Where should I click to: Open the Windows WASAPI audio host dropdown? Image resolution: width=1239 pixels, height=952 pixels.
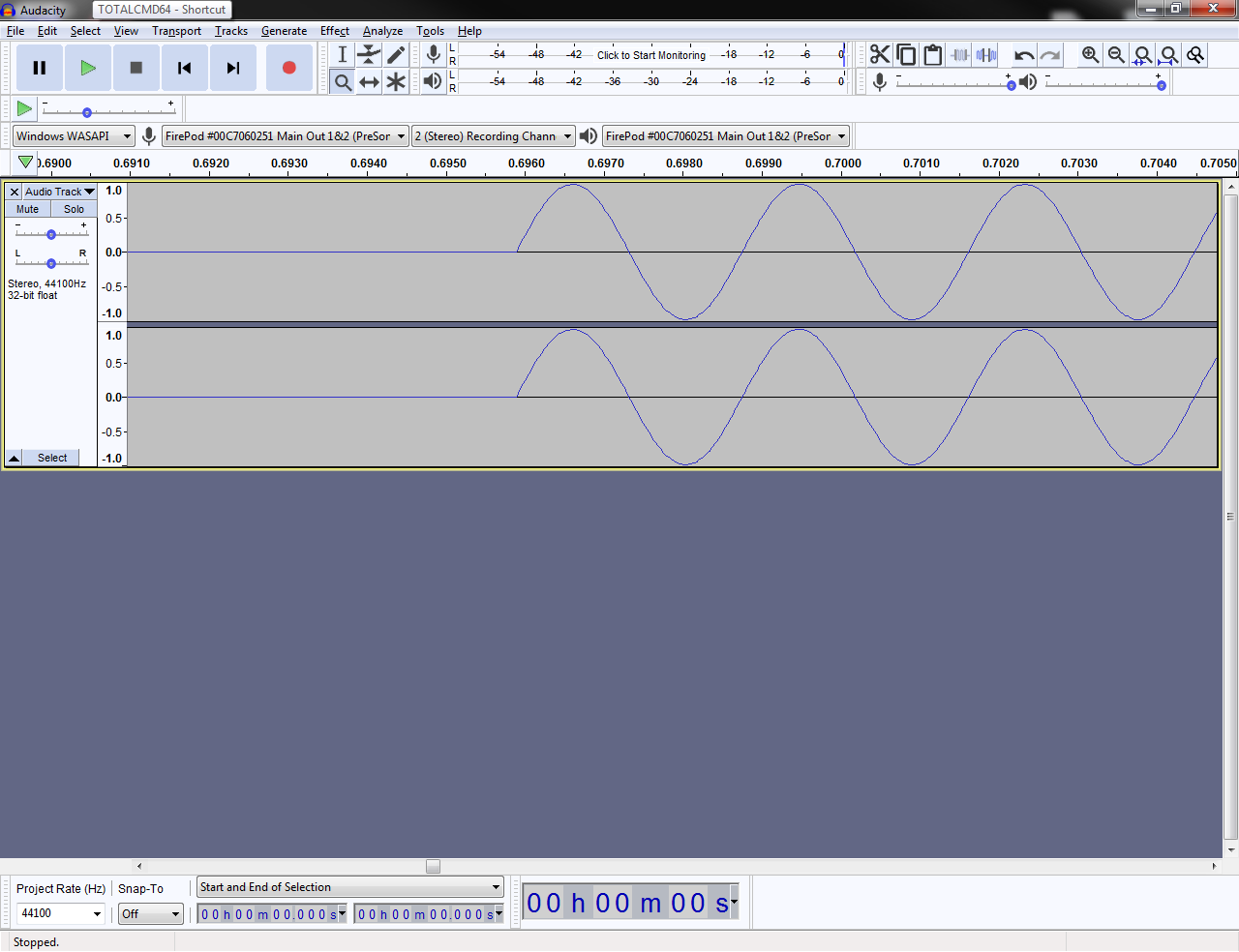pyautogui.click(x=74, y=136)
